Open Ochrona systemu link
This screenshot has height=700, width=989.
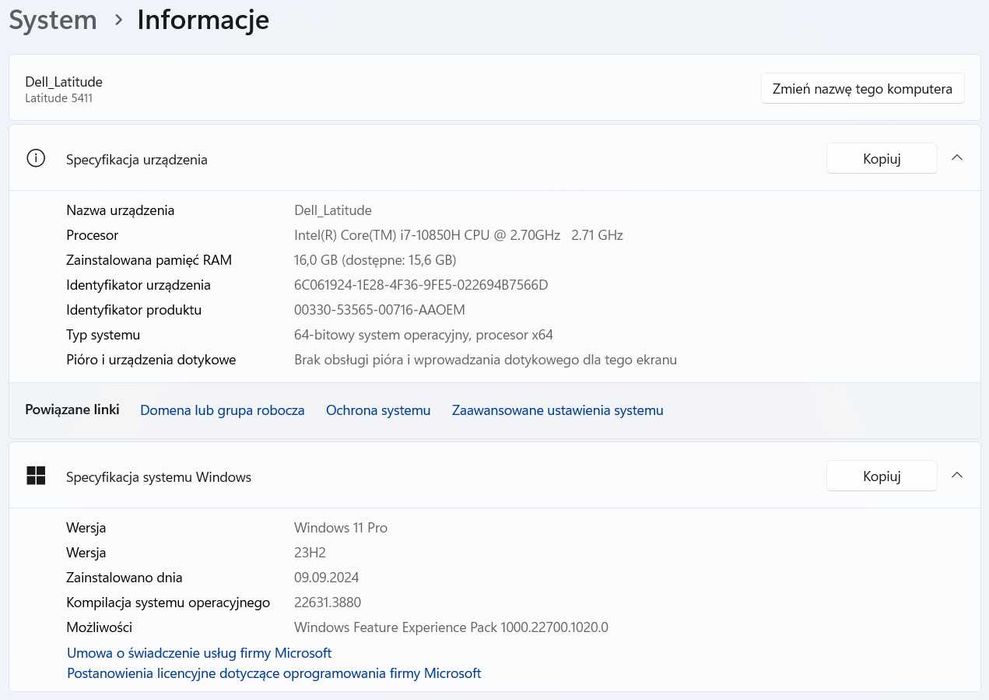click(x=378, y=410)
